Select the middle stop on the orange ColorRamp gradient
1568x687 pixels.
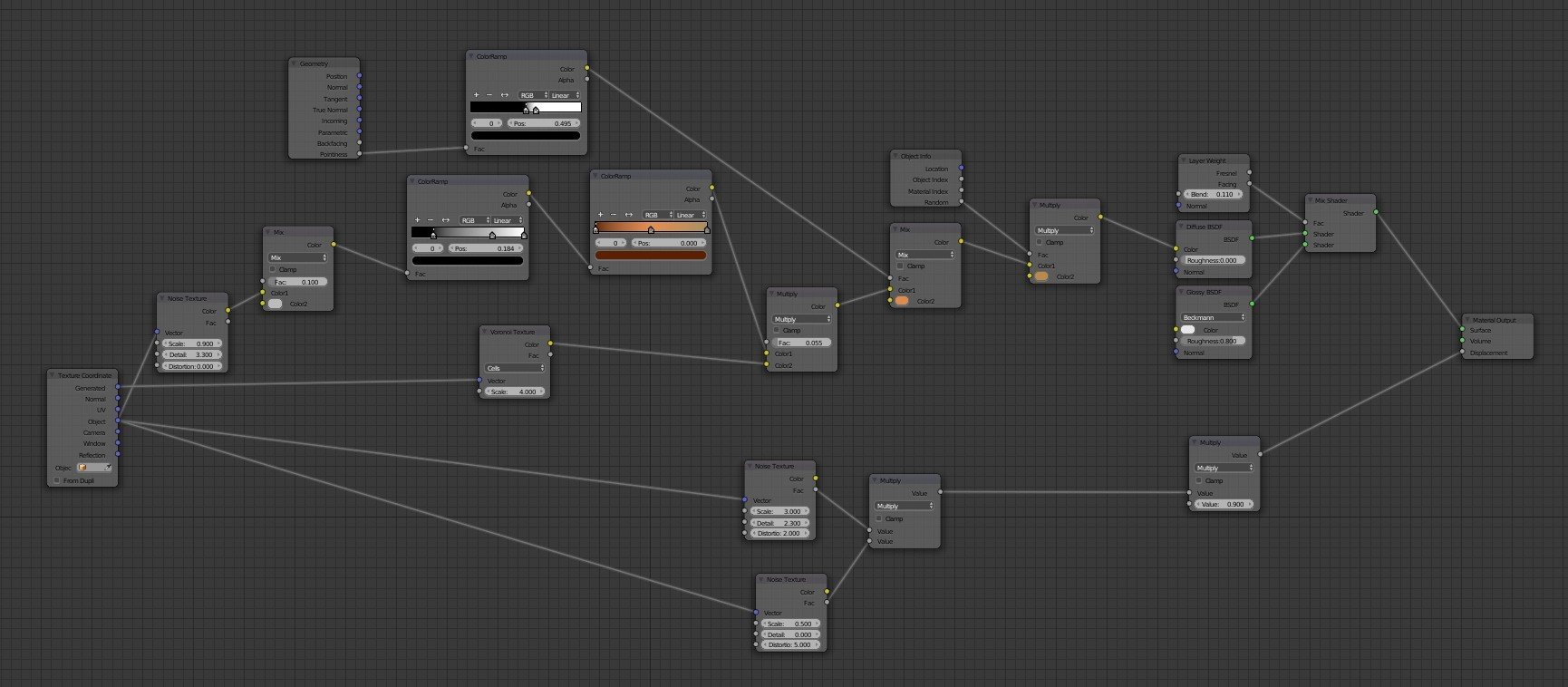(x=651, y=229)
